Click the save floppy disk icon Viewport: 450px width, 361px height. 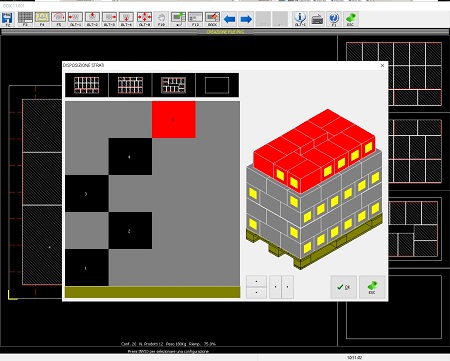tap(7, 19)
